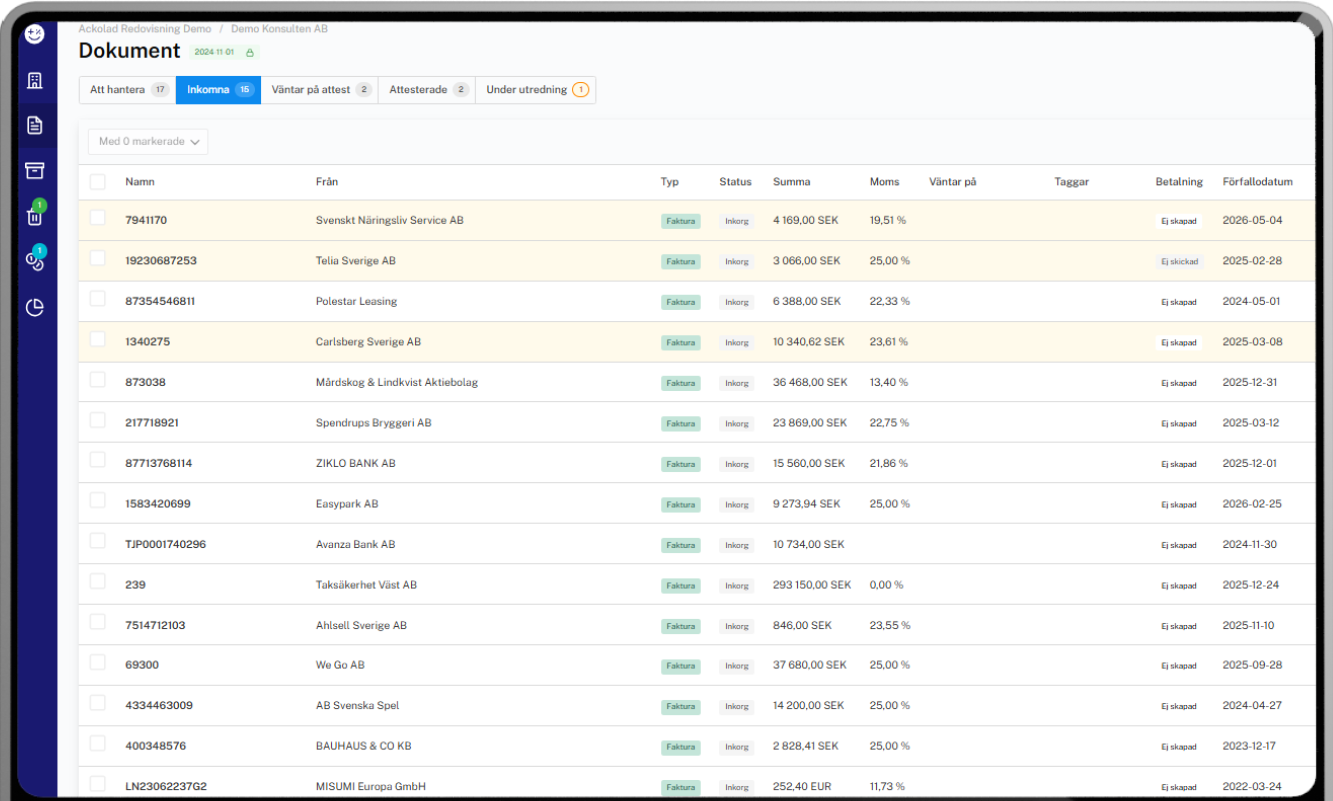1333x801 pixels.
Task: Open document name 87354546811
Action: click(160, 301)
